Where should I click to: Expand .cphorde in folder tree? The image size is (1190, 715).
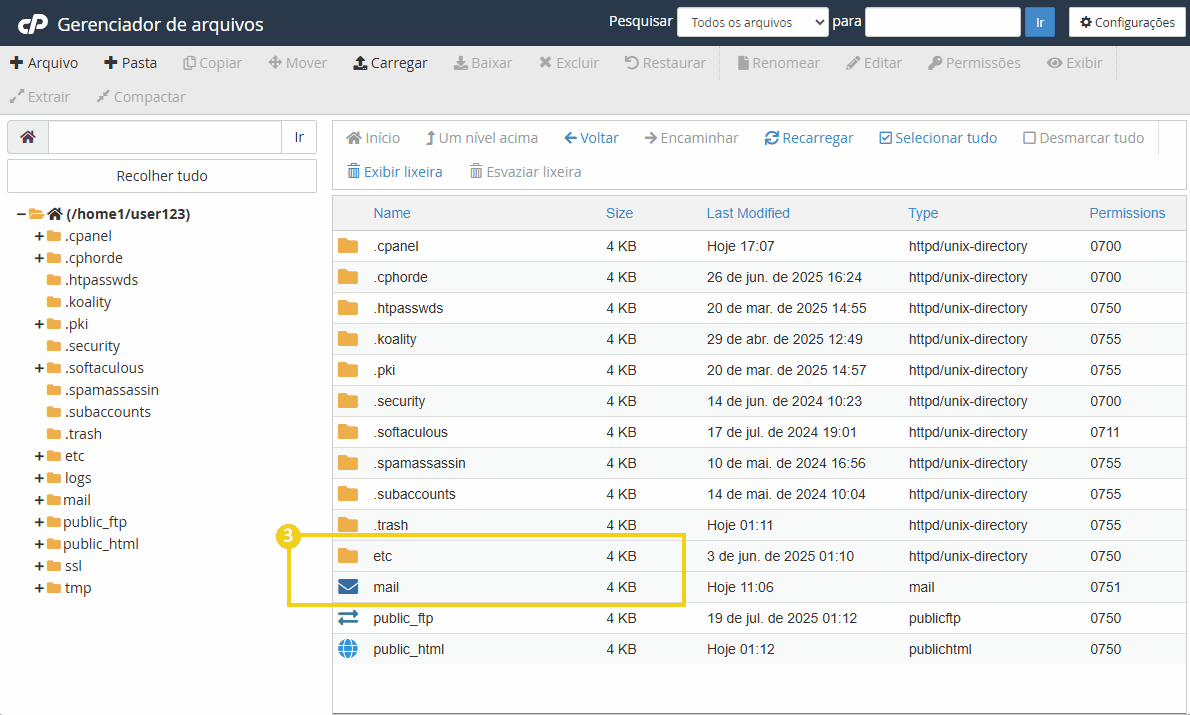[x=39, y=258]
